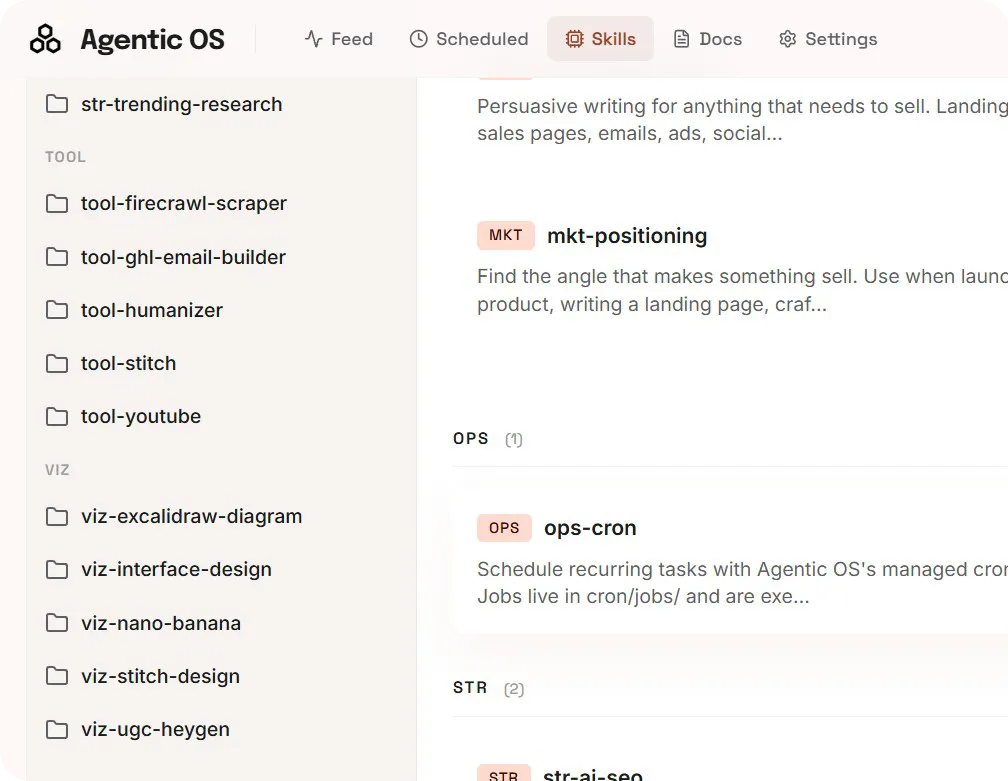This screenshot has height=781, width=1008.
Task: Click the Skills chip icon
Action: (574, 39)
